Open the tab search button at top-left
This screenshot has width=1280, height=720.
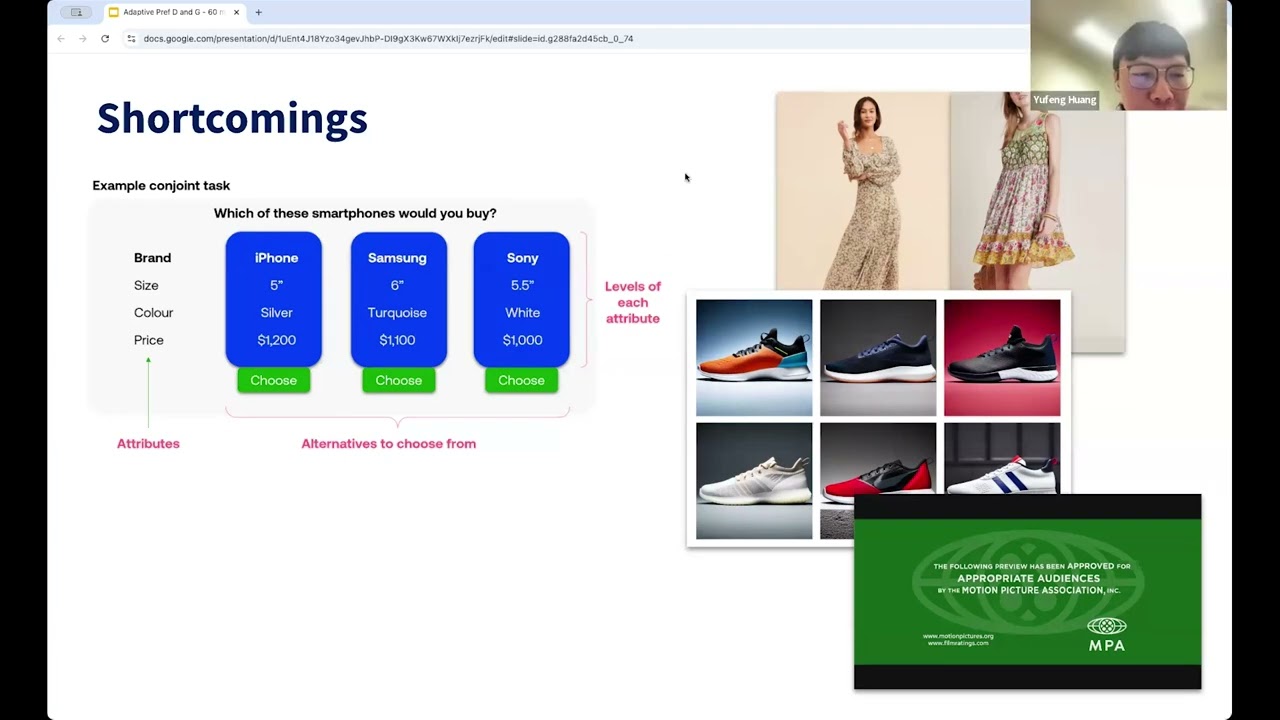76,12
